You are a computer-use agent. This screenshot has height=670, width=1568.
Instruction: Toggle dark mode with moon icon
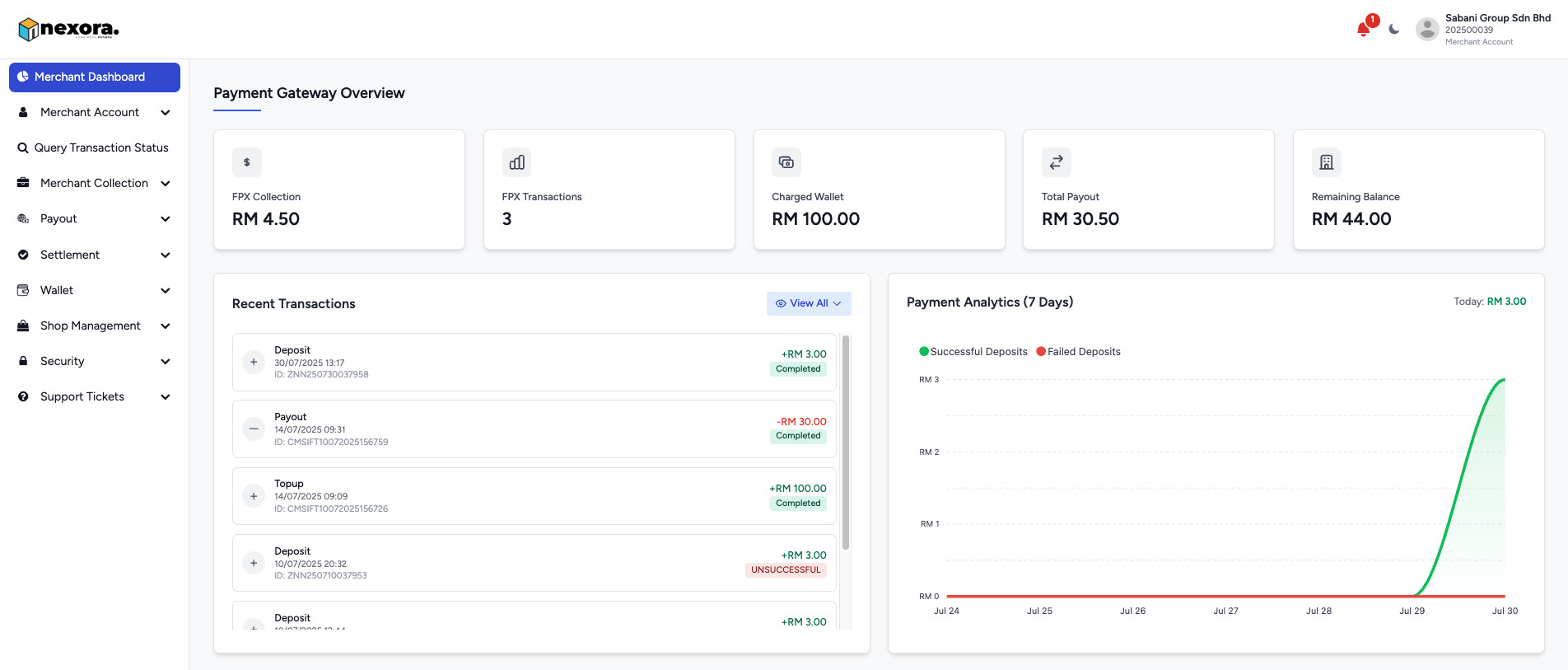point(1393,30)
